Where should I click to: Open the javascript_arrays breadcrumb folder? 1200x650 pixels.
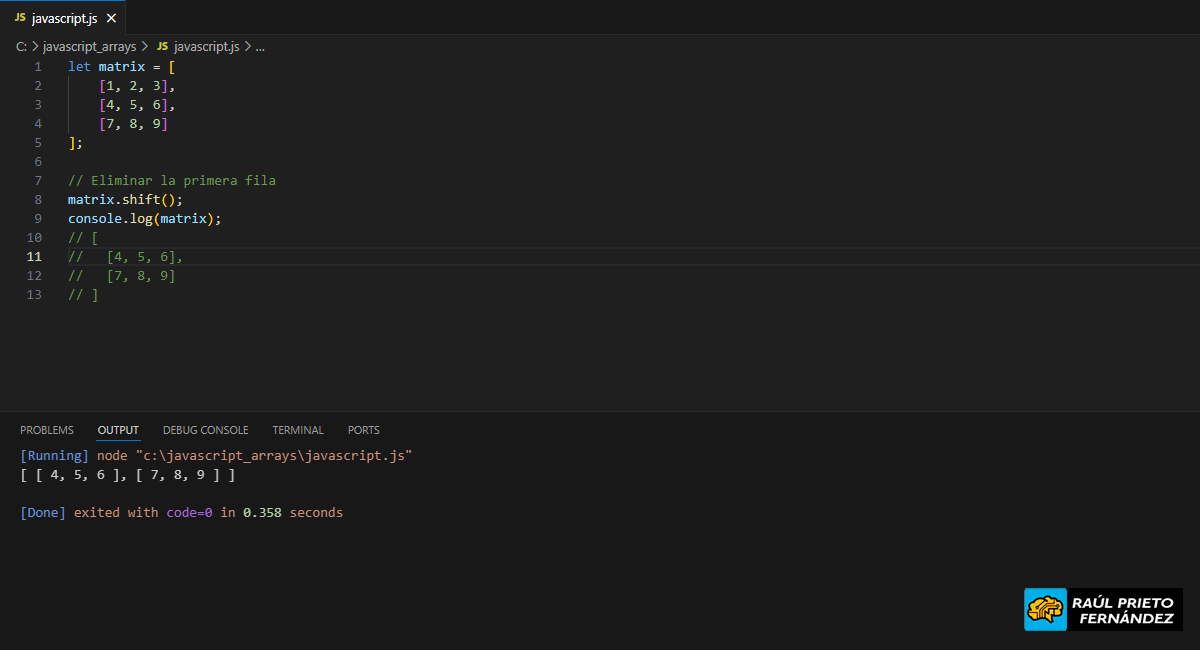[x=89, y=46]
